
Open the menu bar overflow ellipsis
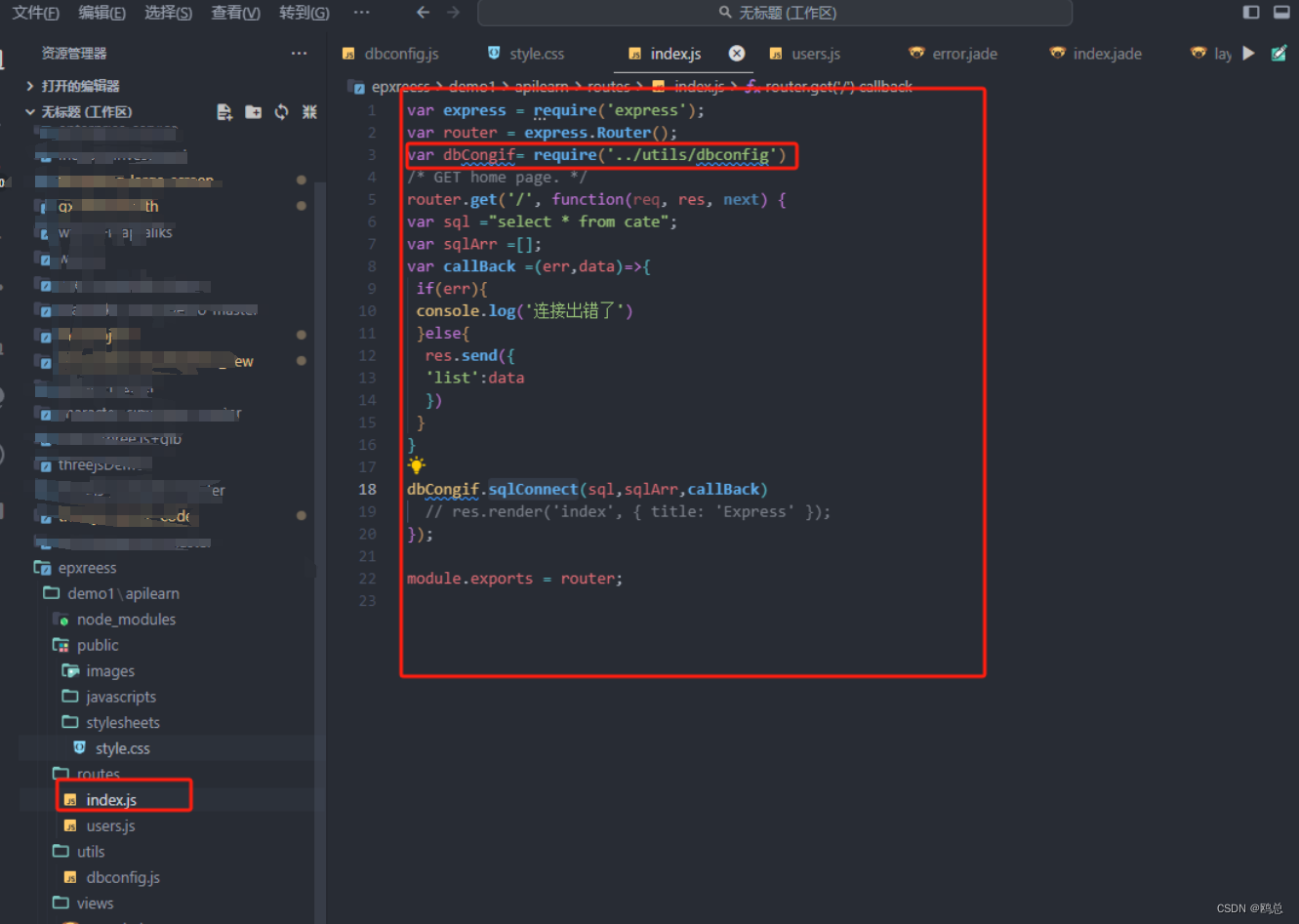(x=361, y=13)
